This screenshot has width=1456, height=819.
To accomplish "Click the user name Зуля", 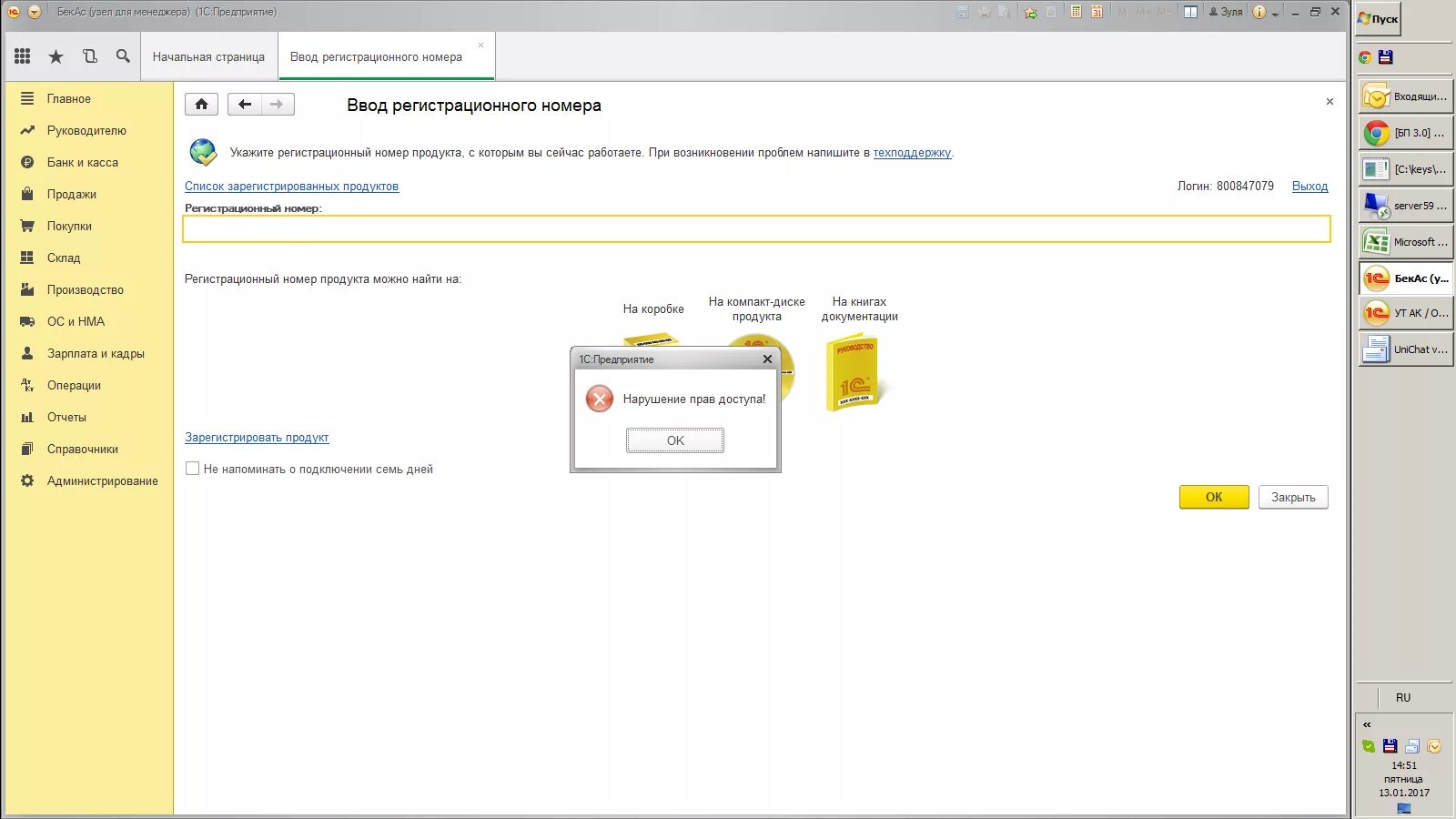I will [x=1226, y=12].
